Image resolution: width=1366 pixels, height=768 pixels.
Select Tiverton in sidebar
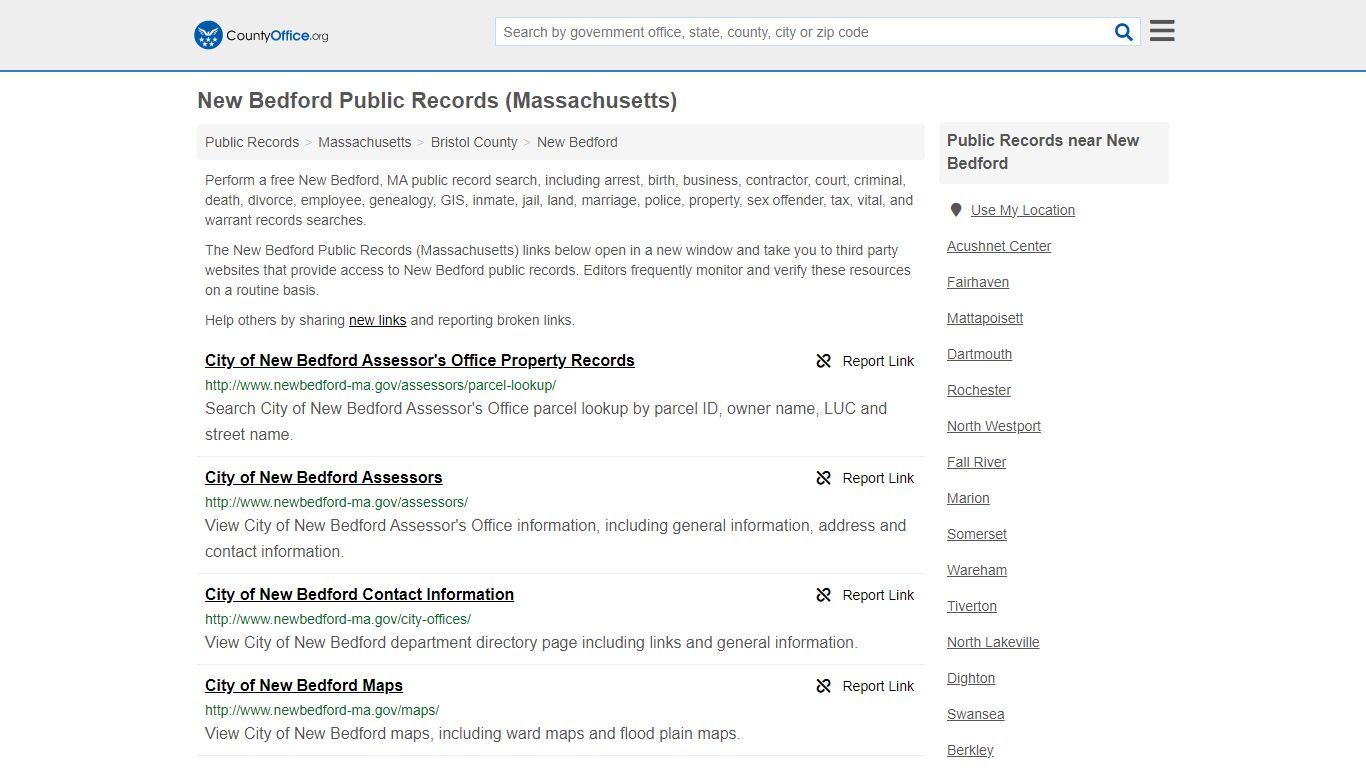972,606
